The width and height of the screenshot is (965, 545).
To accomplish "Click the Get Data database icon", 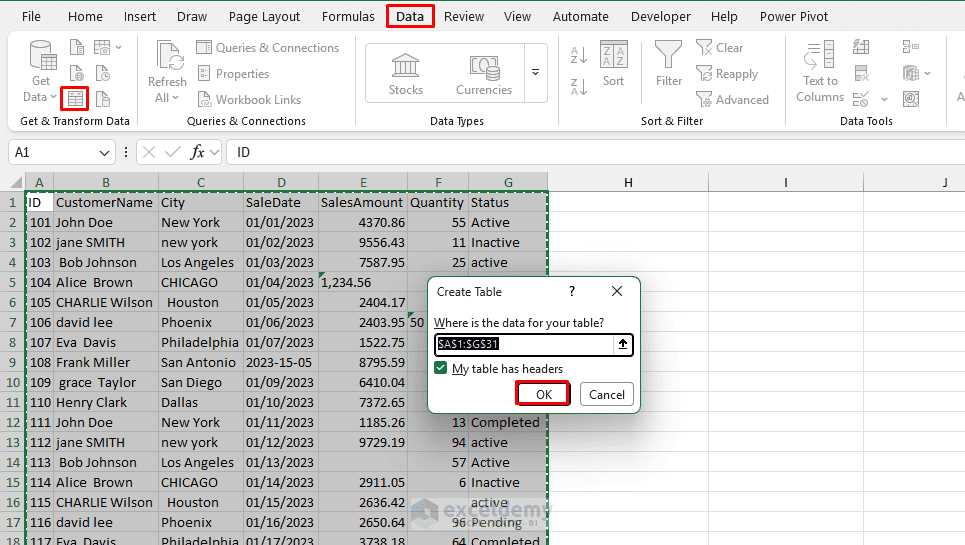I will pyautogui.click(x=42, y=56).
